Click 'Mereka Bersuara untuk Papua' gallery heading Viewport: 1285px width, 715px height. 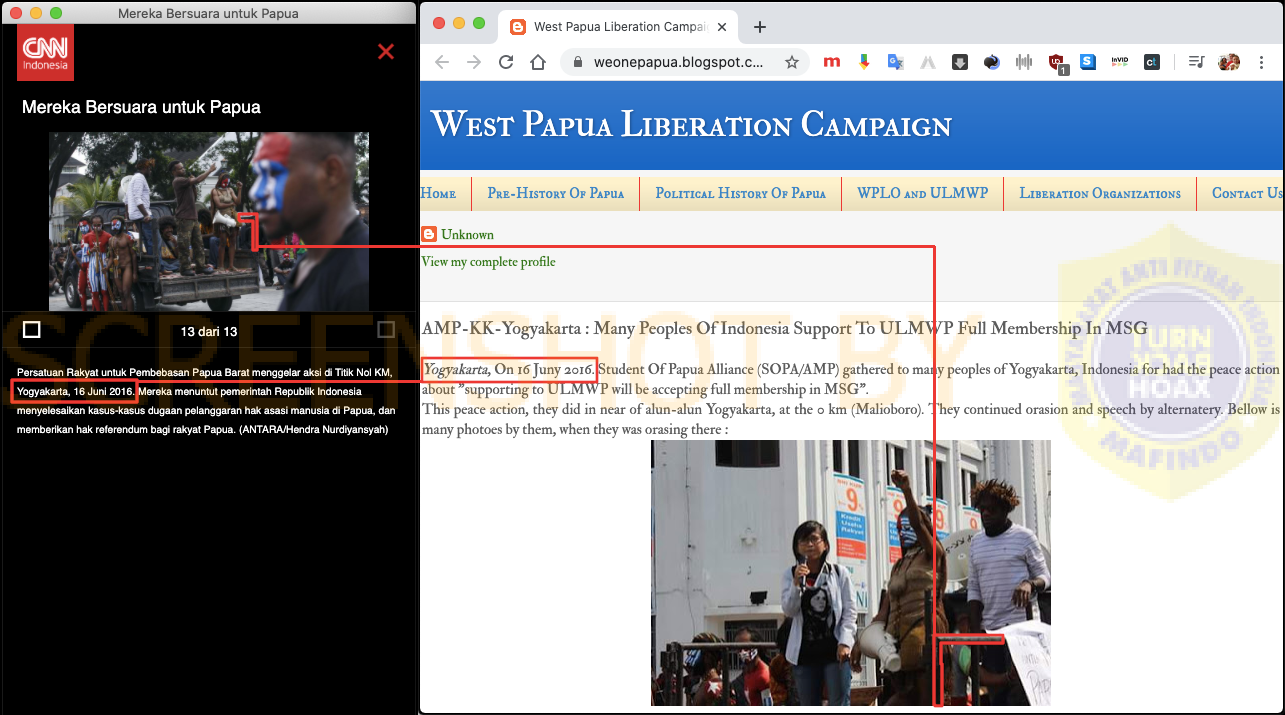141,107
